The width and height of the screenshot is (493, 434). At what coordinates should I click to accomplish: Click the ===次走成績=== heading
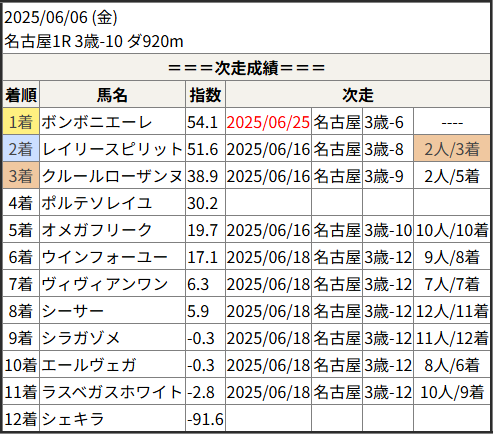coord(246,68)
